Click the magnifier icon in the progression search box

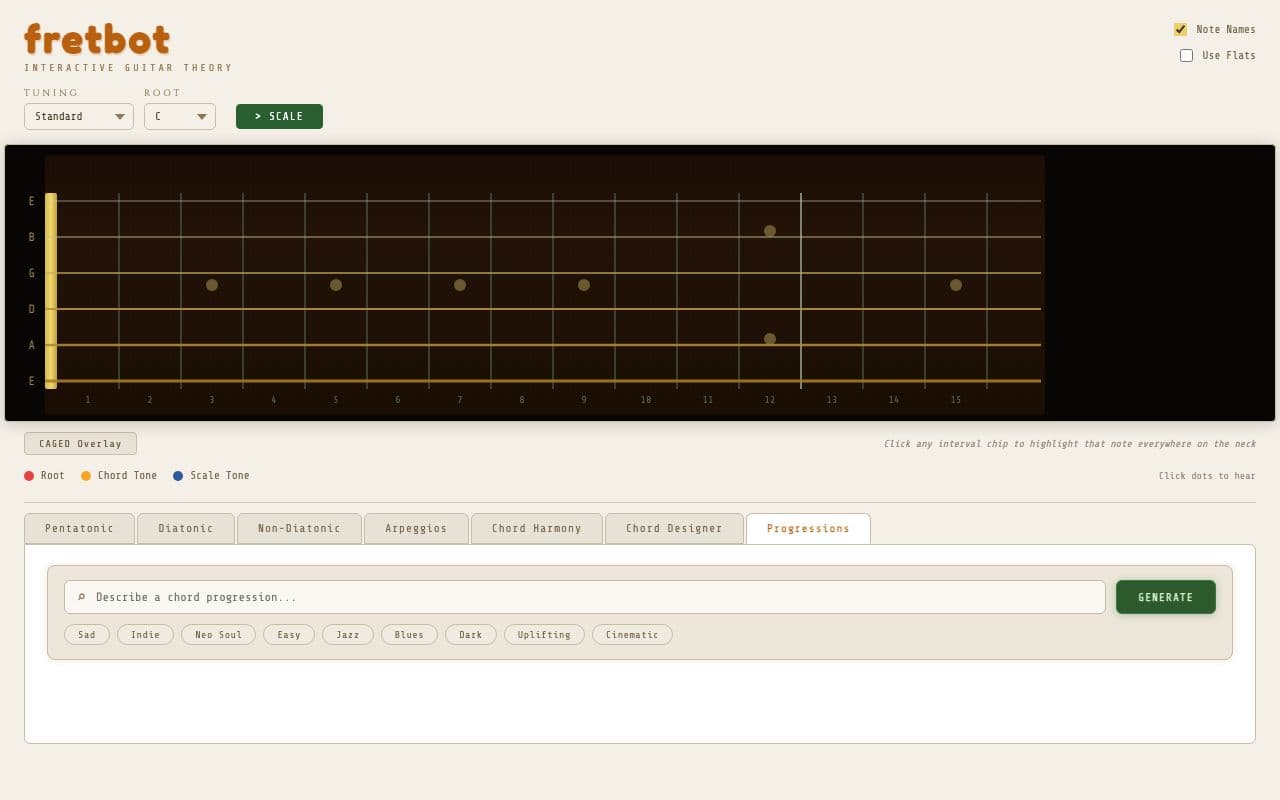pos(80,597)
